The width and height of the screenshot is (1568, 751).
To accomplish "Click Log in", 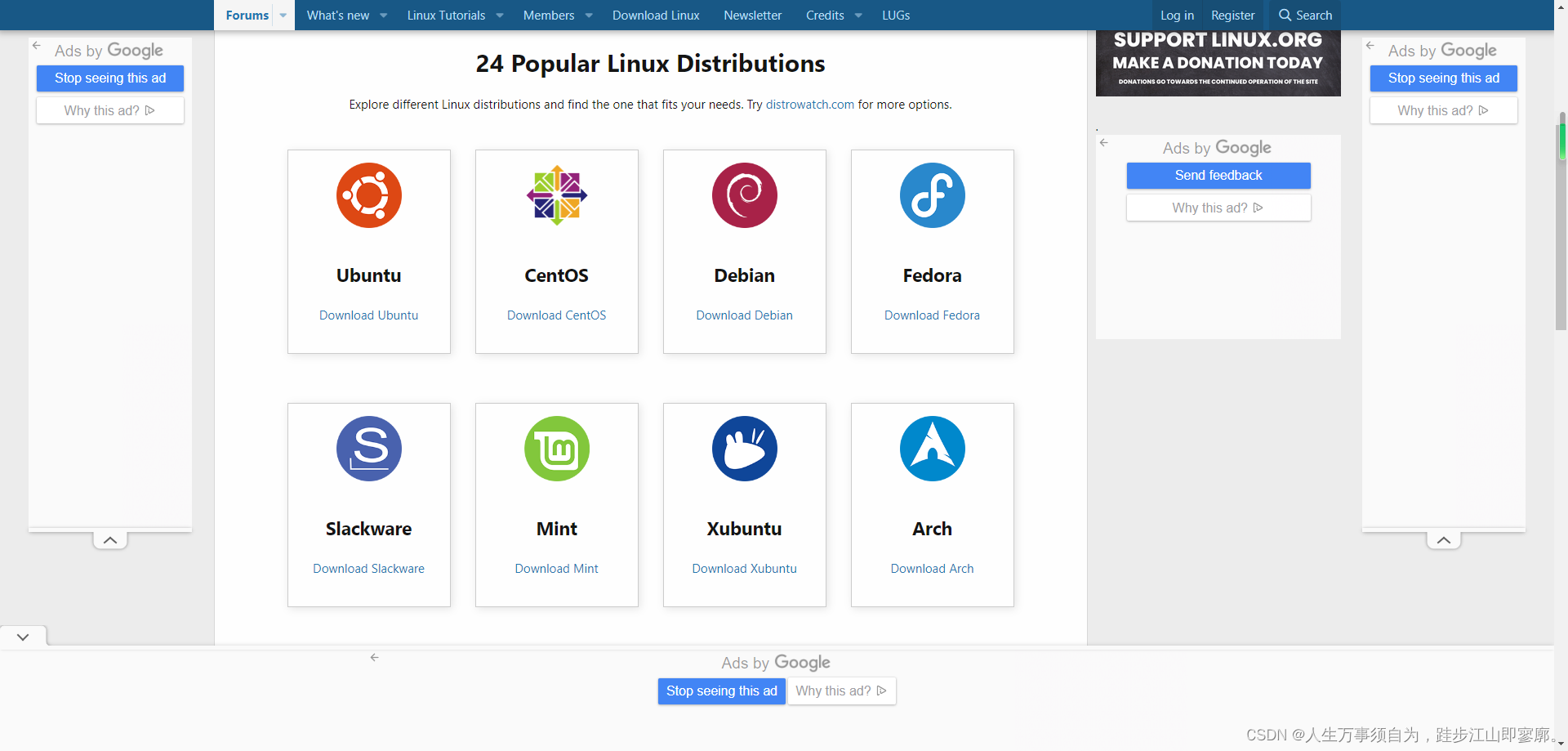I will [1177, 16].
